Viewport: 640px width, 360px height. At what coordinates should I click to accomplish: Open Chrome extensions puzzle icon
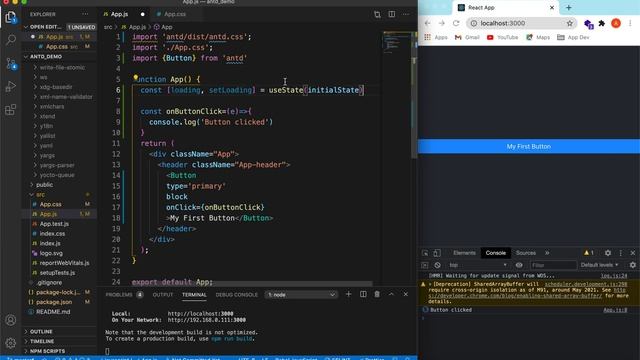click(x=601, y=23)
